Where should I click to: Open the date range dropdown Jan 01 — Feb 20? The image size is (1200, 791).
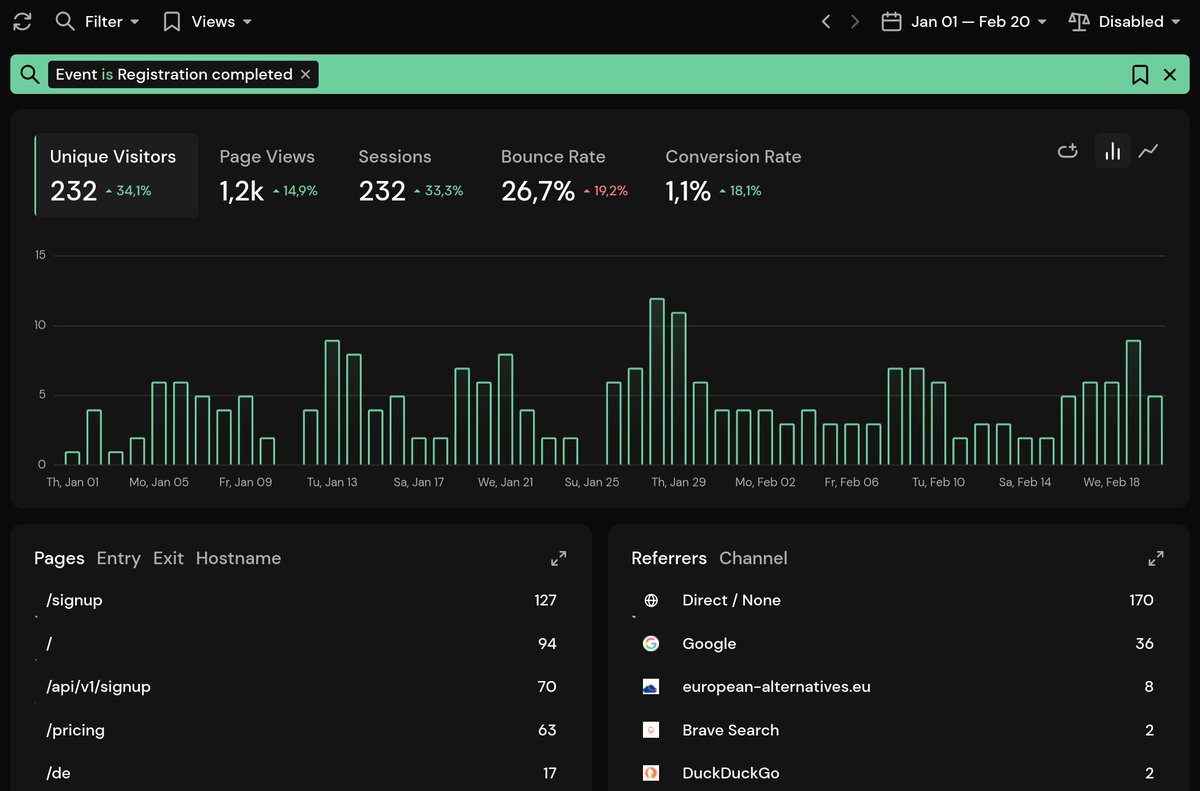(x=963, y=21)
